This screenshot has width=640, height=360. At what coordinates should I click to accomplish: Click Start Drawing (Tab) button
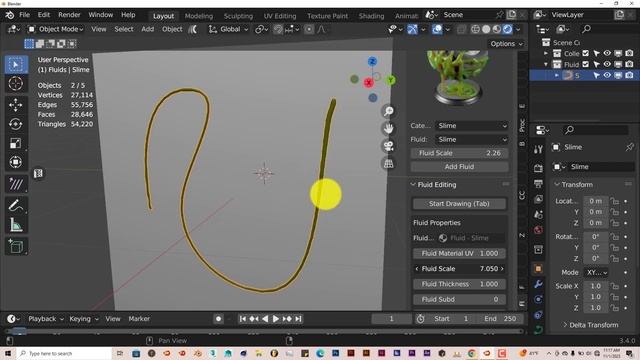[x=459, y=204]
